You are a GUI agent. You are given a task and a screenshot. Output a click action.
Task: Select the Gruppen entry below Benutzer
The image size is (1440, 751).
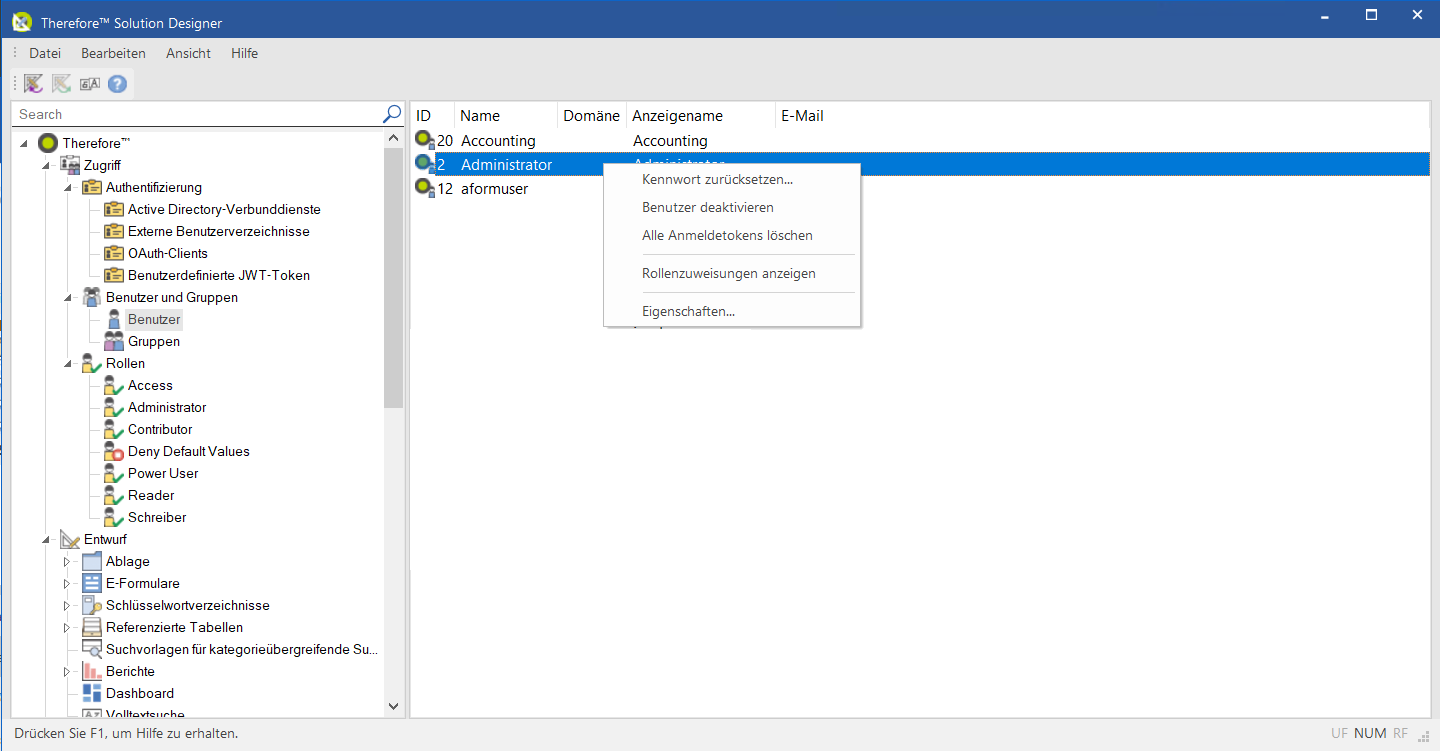154,341
